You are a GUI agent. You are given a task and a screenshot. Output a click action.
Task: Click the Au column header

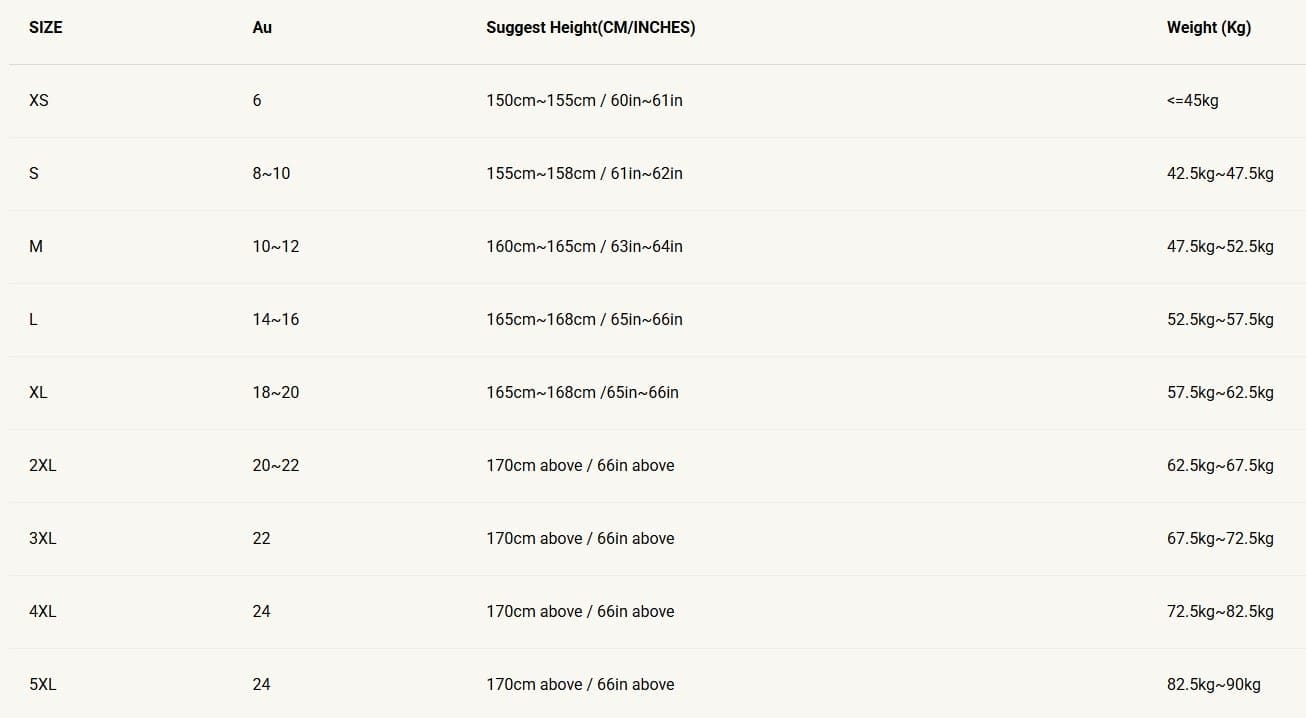click(262, 28)
